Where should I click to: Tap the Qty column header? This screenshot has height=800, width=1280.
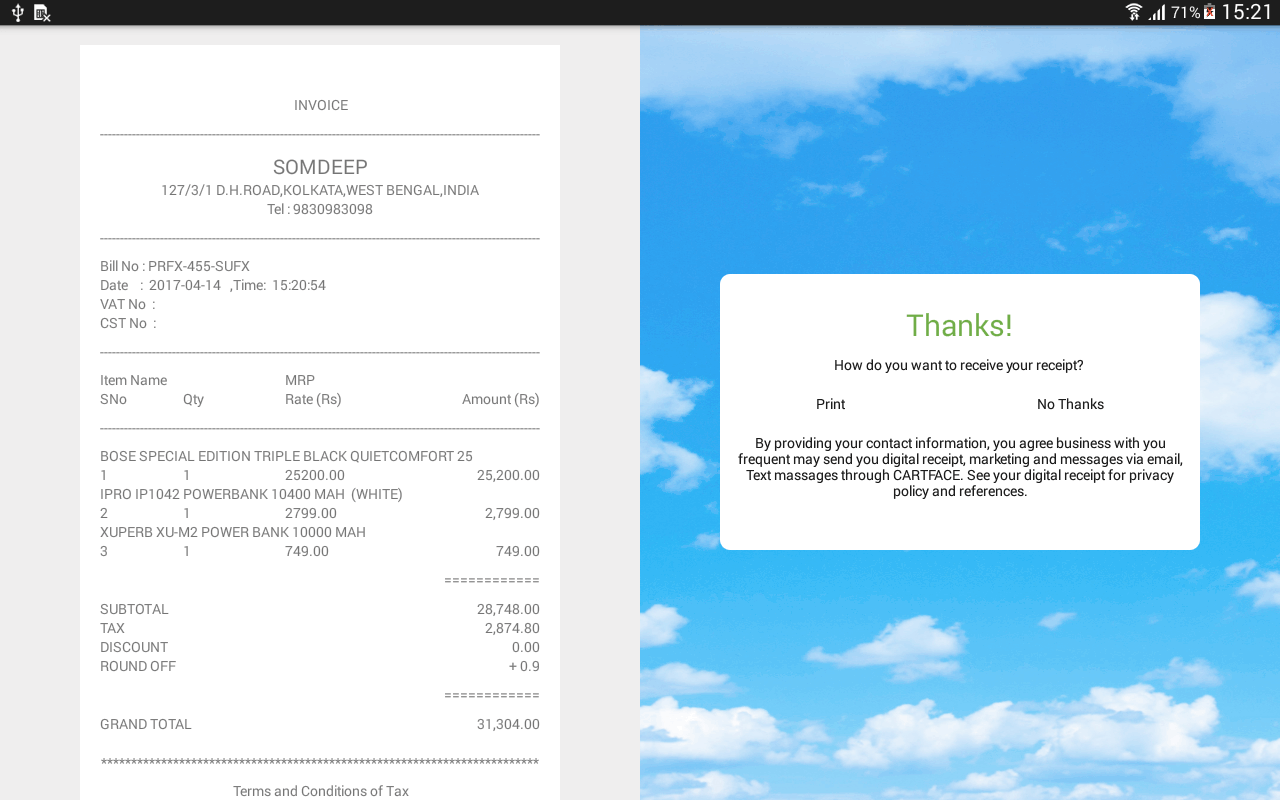(193, 399)
